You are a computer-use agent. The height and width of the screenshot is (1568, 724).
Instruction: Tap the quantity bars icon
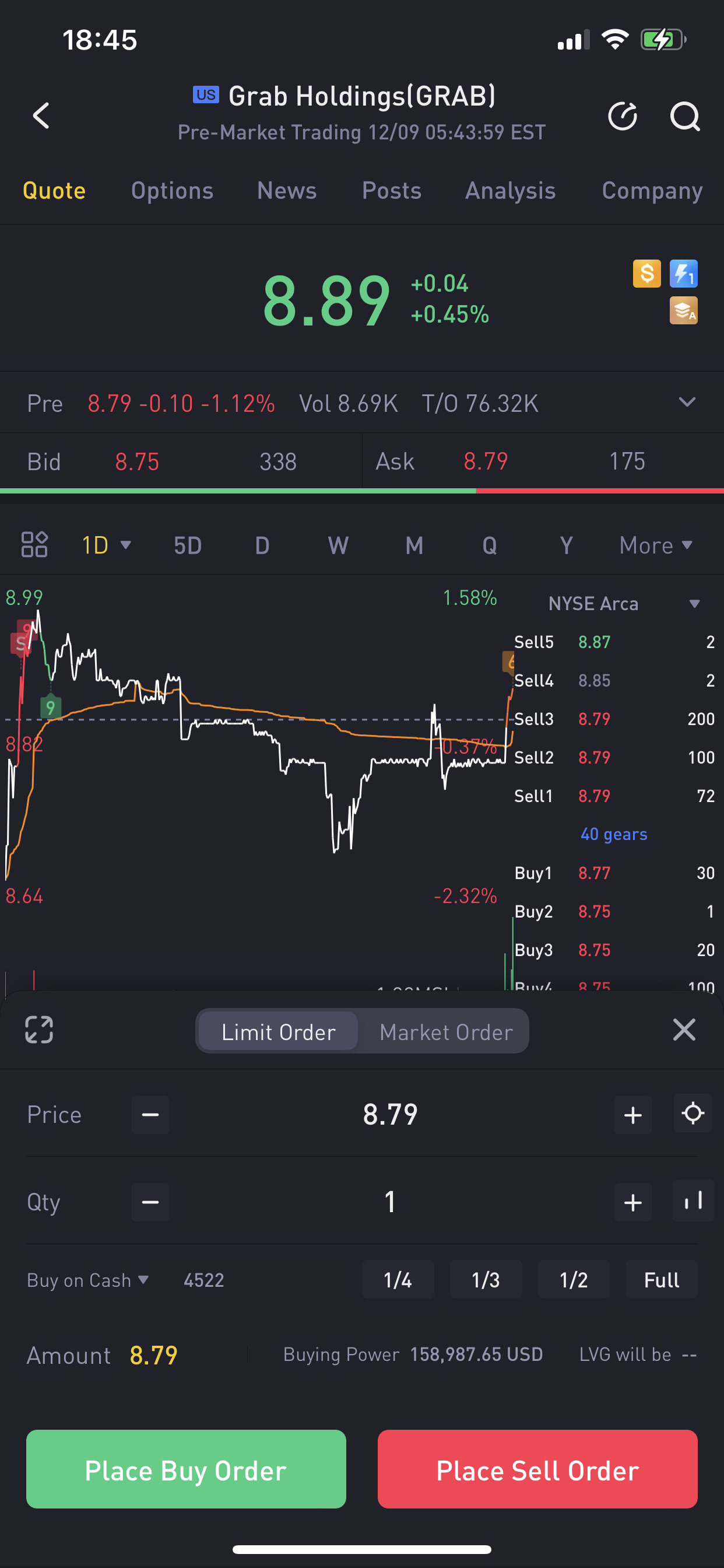pos(693,1201)
